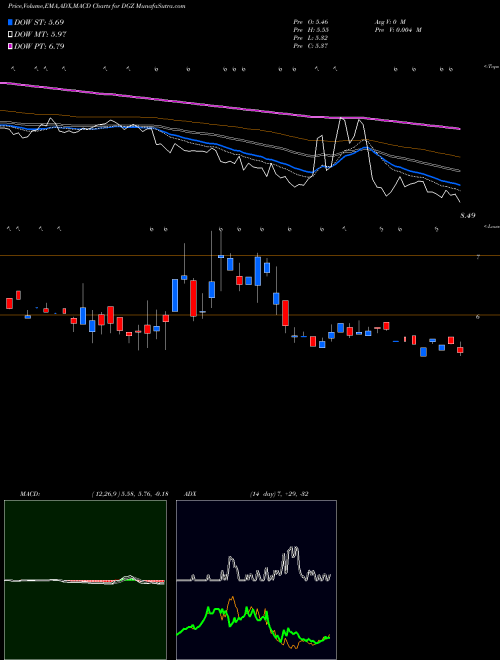Click the 'Avg V: 0 M' volume text
The width and height of the screenshot is (500, 660).
(390, 21)
